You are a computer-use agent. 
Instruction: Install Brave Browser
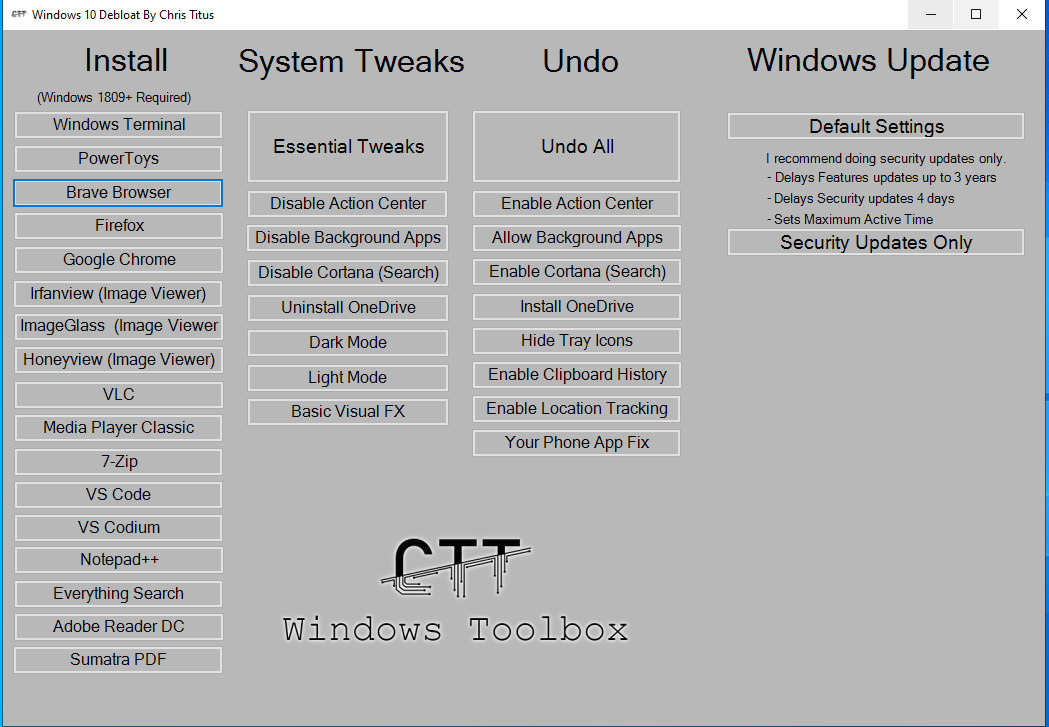[118, 193]
